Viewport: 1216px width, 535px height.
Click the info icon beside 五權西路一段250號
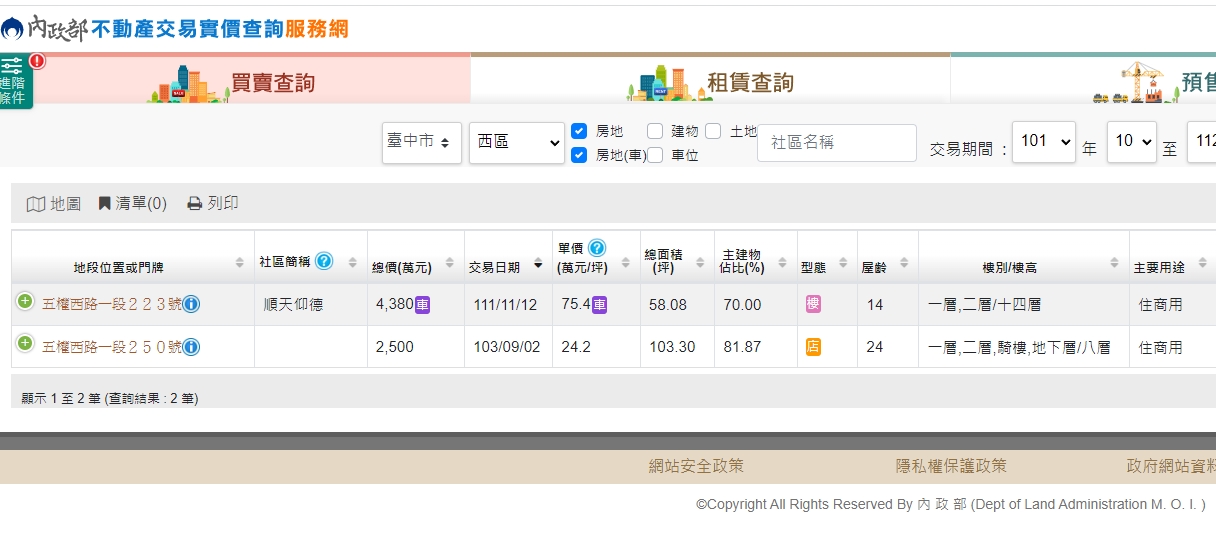191,347
